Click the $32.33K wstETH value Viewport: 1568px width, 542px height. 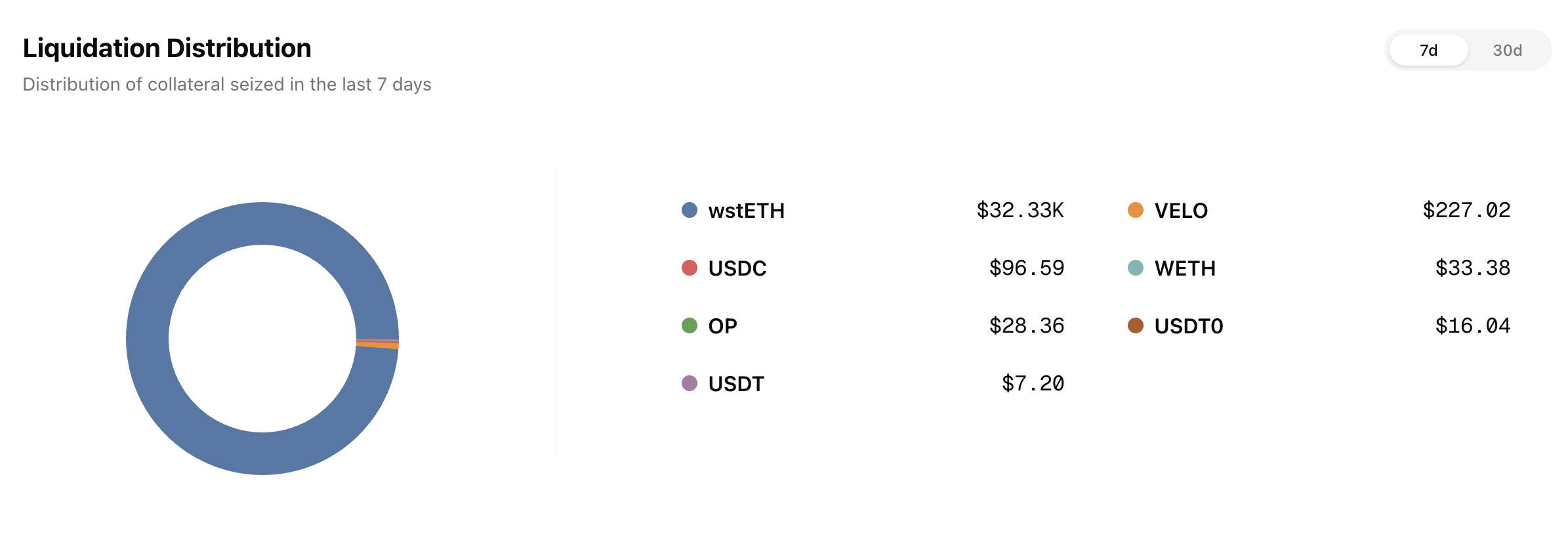click(x=1020, y=211)
